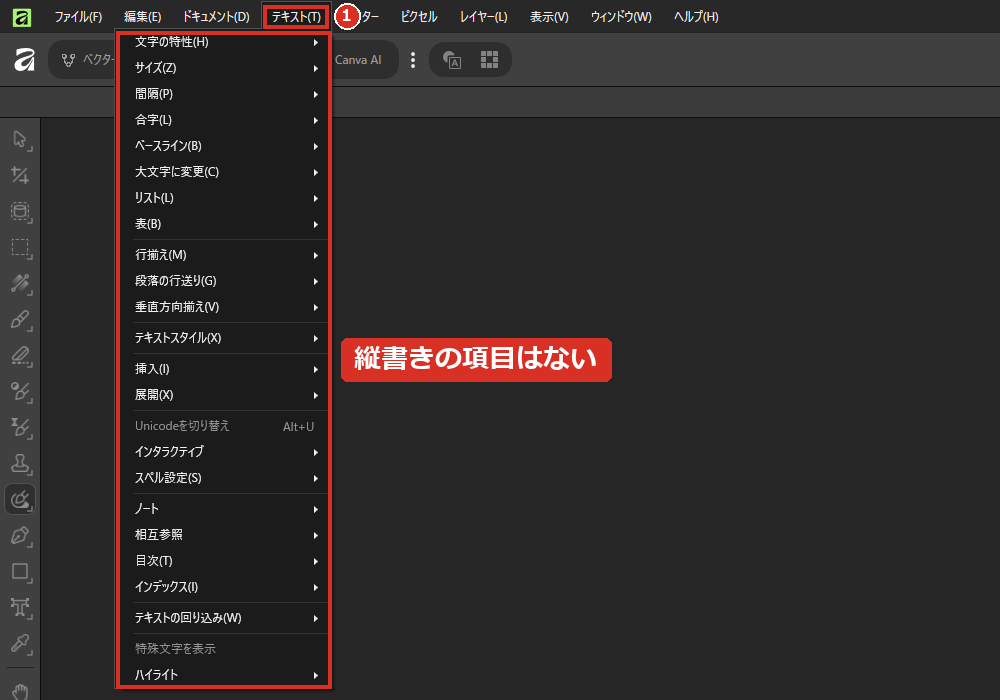Image resolution: width=1000 pixels, height=700 pixels.
Task: Open the インデックス(I) submenu
Action: [224, 587]
